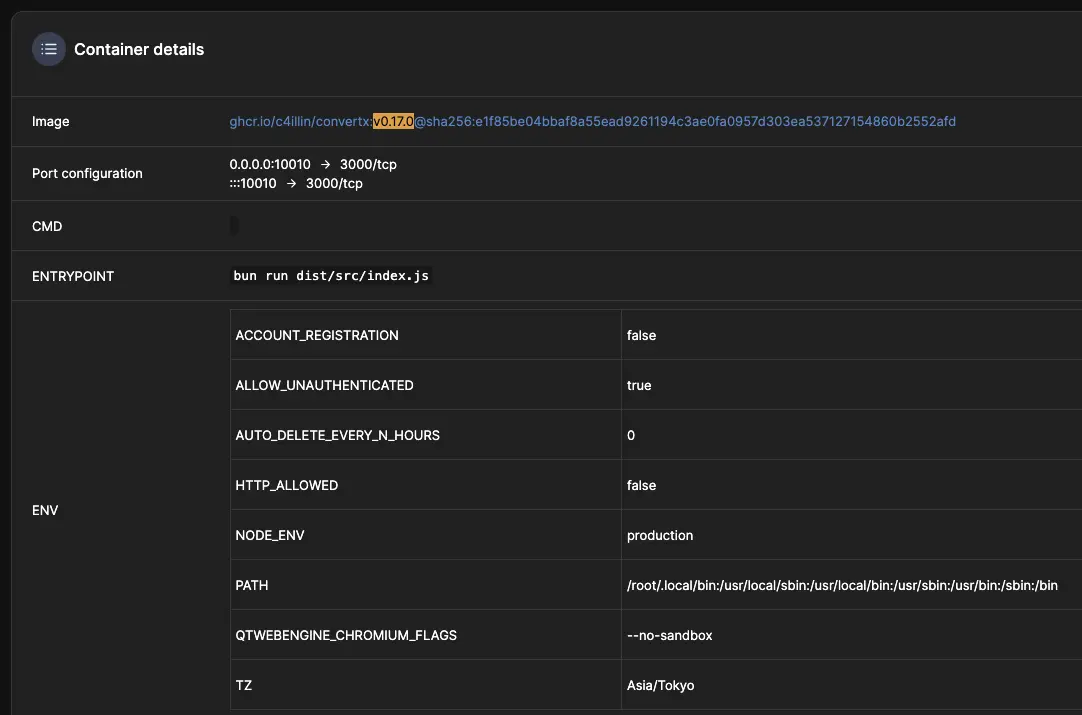The width and height of the screenshot is (1082, 715).
Task: Click the PATH variable name
Action: click(251, 585)
